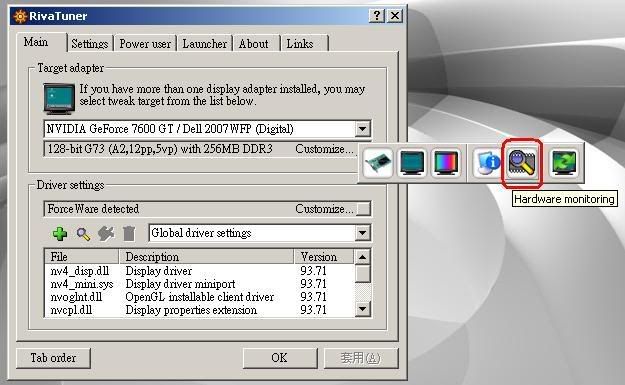Click the Tab order button
625x385 pixels.
53,358
